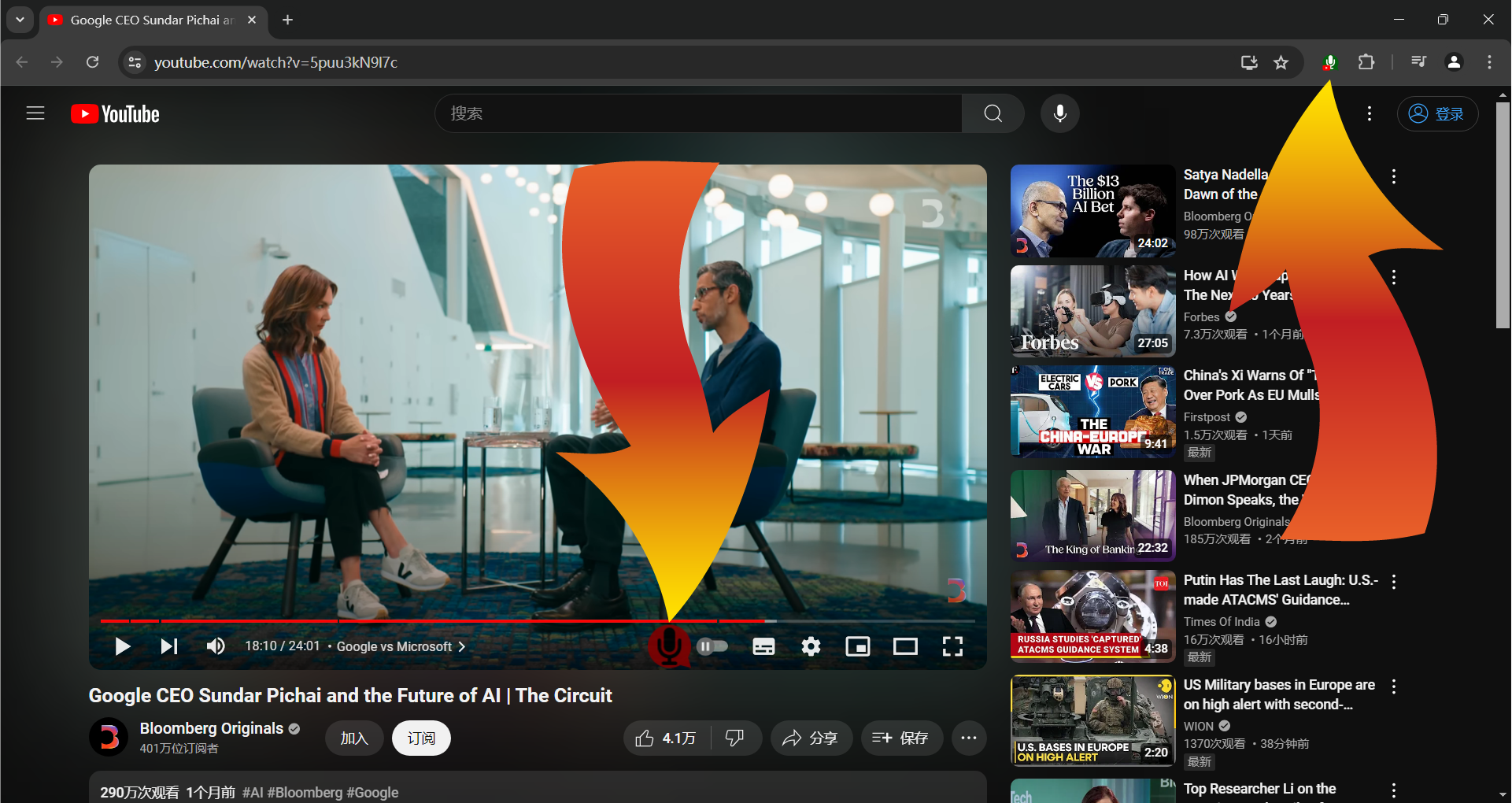
Task: Toggle the autoplay switch
Action: 712,646
